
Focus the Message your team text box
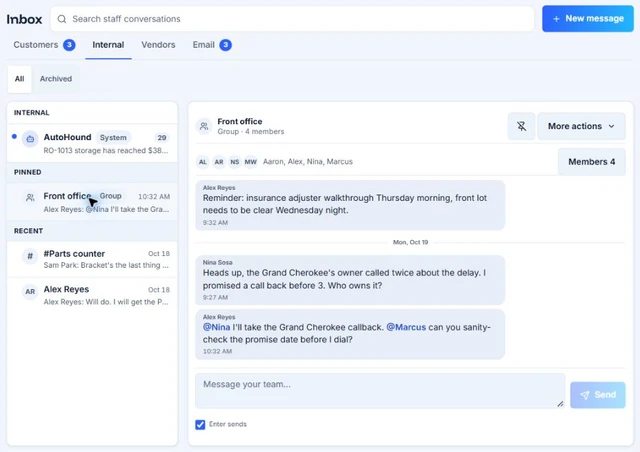(x=380, y=391)
